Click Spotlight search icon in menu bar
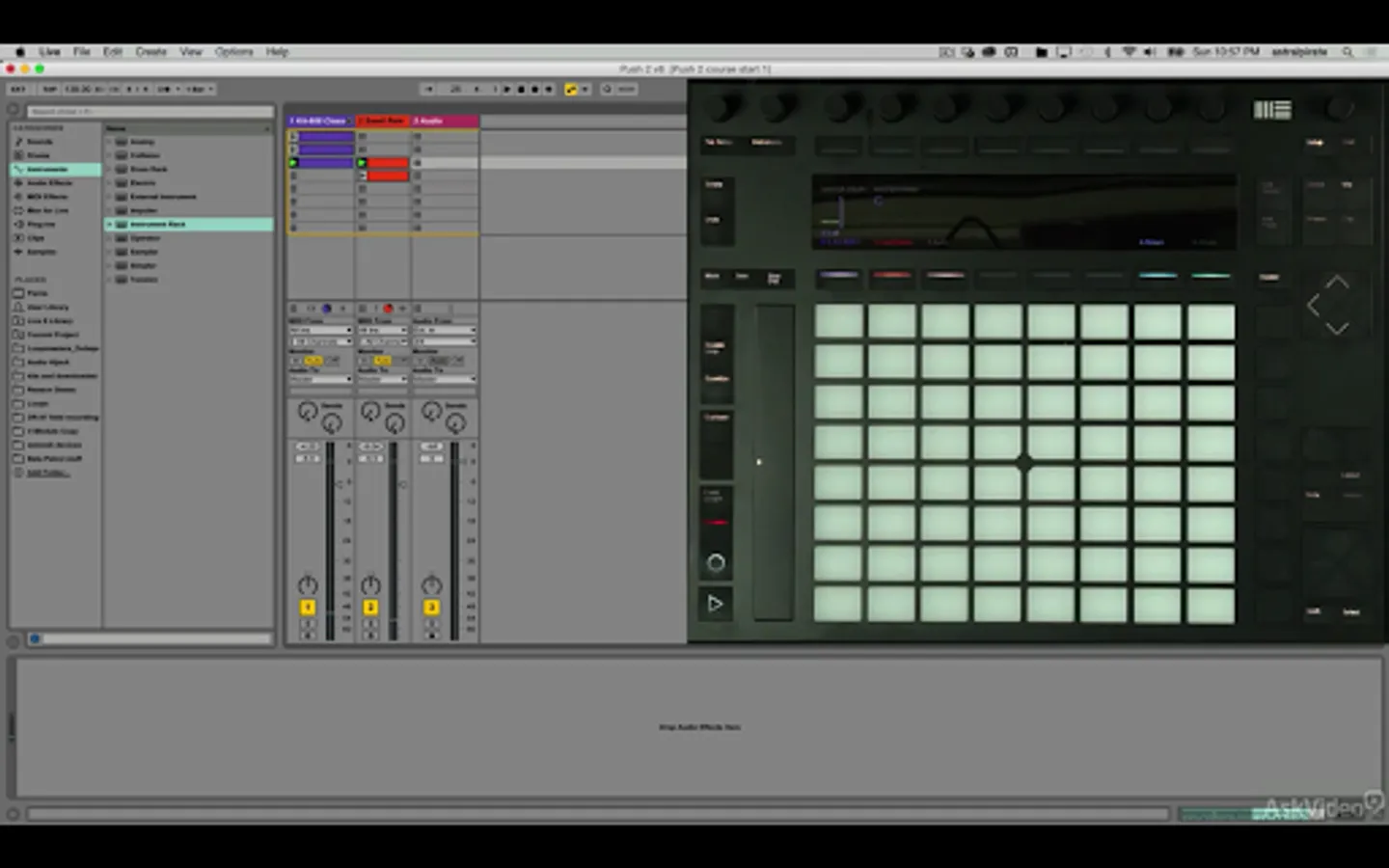 [x=1348, y=52]
